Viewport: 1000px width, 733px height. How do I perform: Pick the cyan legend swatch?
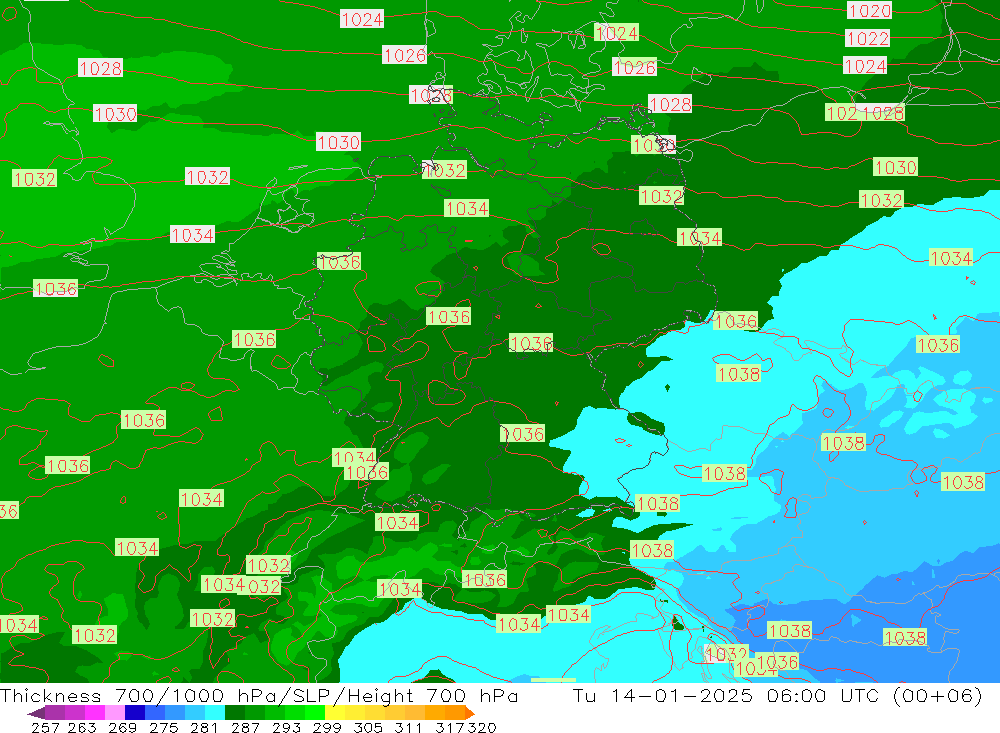tap(215, 713)
